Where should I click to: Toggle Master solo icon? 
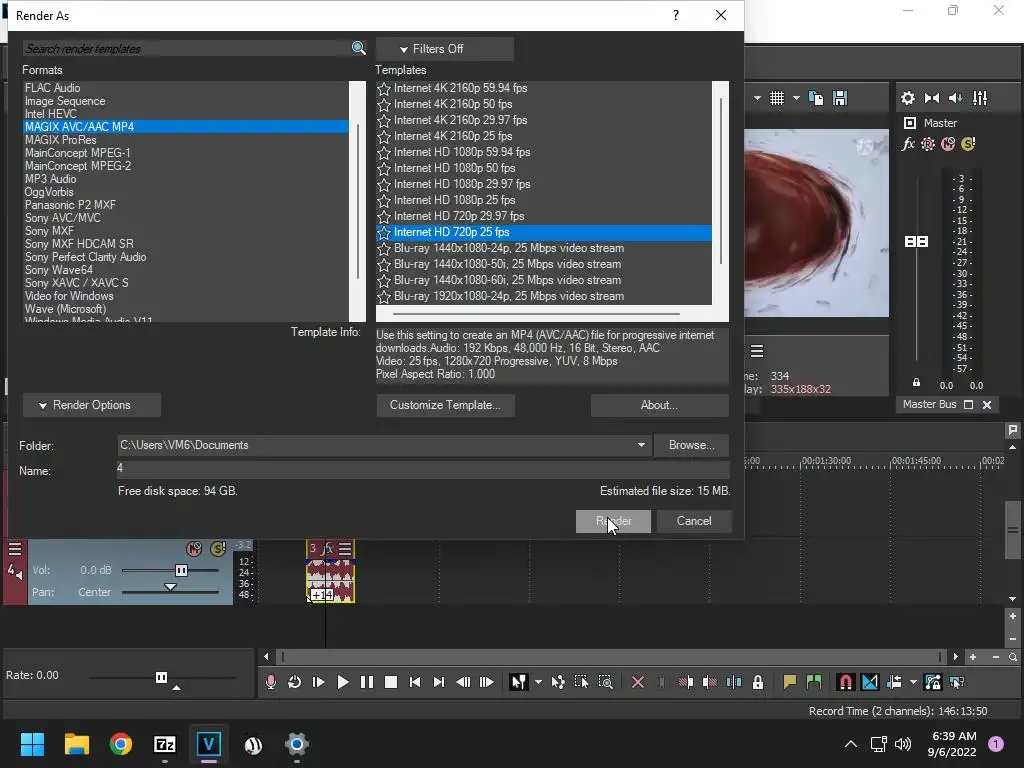968,144
